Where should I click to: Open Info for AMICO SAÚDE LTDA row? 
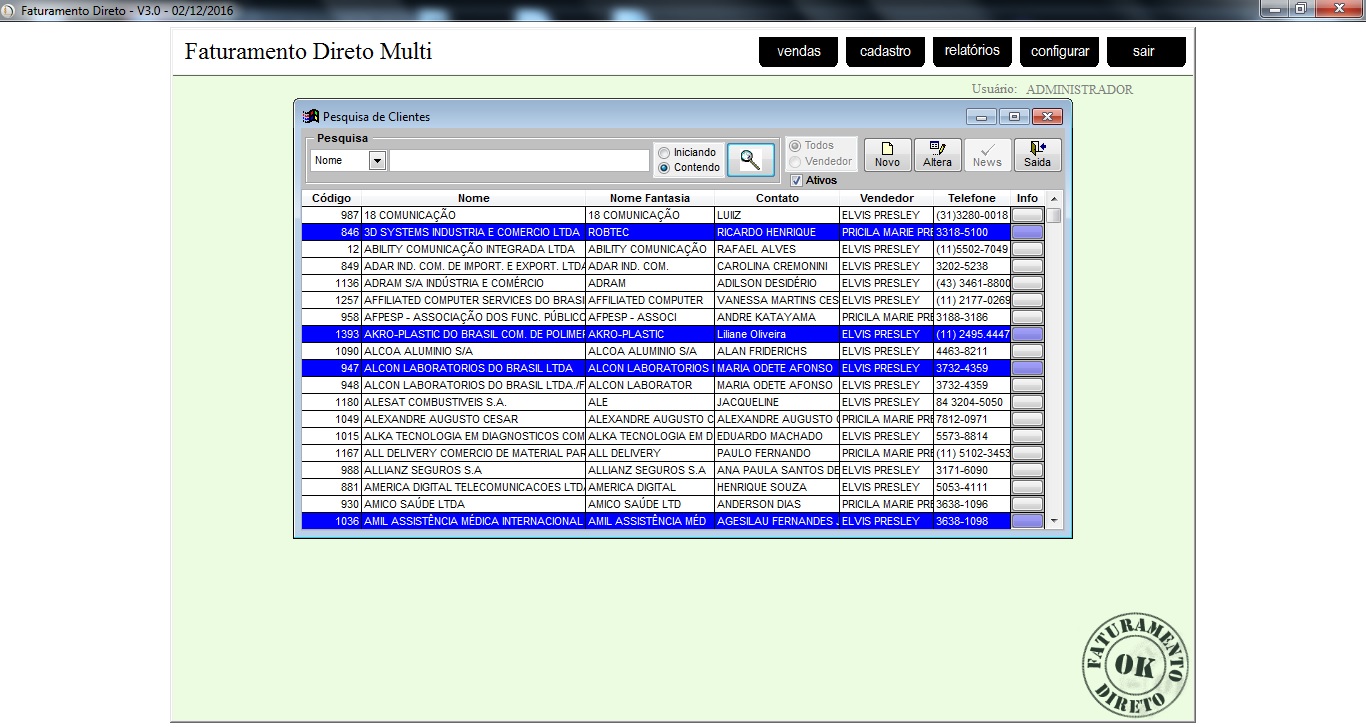click(1027, 504)
